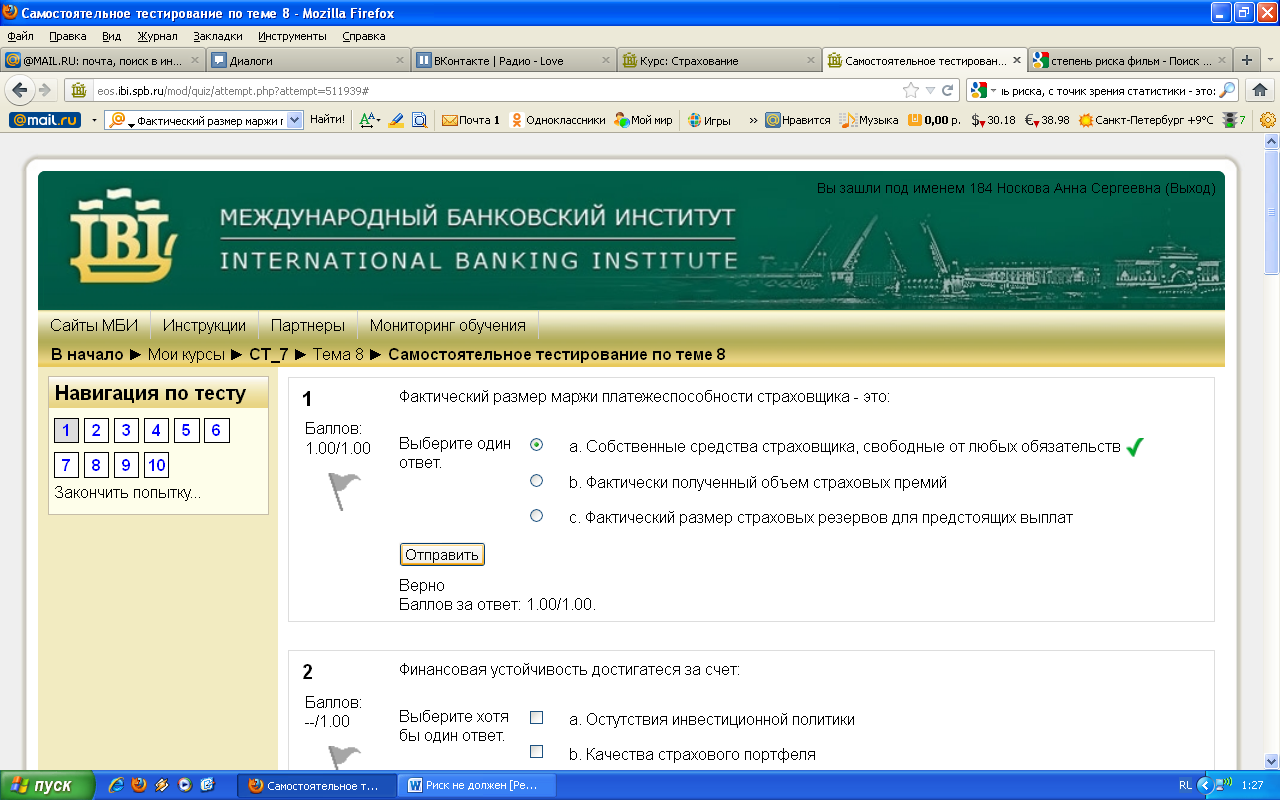This screenshot has height=800, width=1280.
Task: Click the Нравится toolbar button
Action: coord(798,120)
